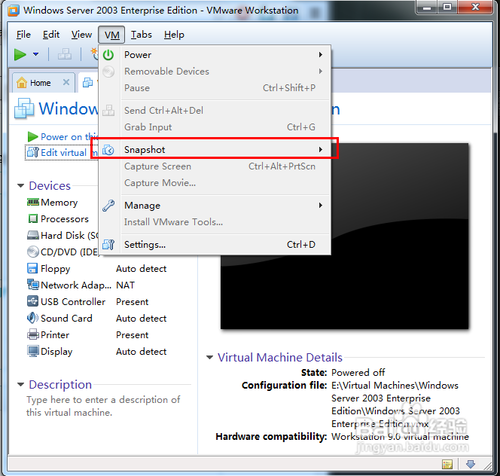Expand the Snapshot submenu
This screenshot has width=500, height=476.
215,150
